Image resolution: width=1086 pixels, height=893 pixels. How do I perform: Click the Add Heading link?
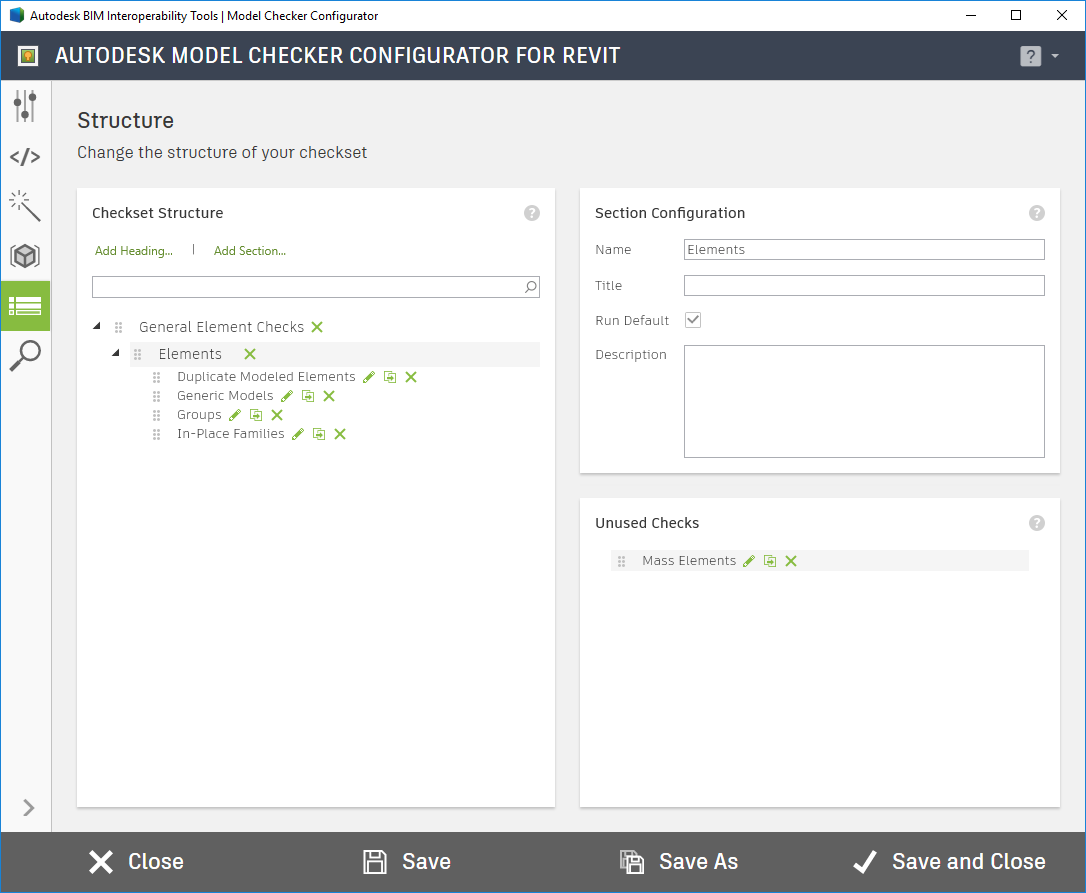[133, 250]
